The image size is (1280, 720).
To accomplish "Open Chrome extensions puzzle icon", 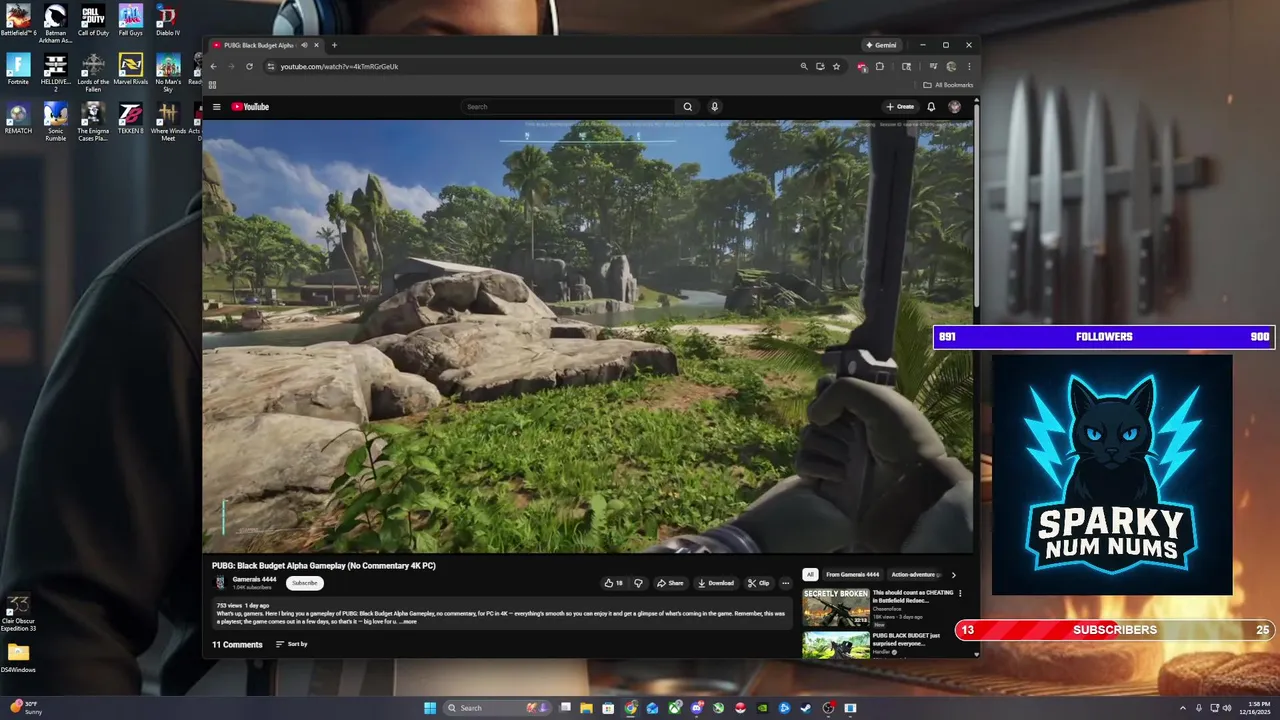I will [x=879, y=67].
